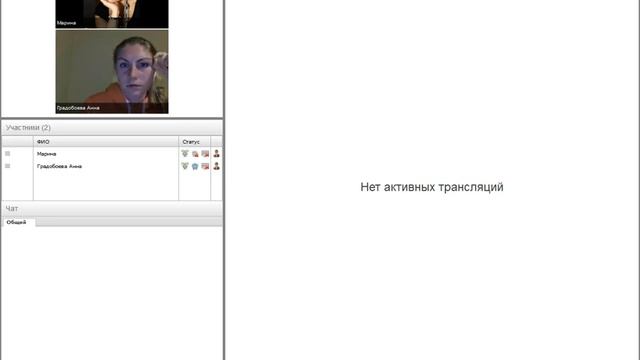Click user profile icon in Марина row

point(216,153)
